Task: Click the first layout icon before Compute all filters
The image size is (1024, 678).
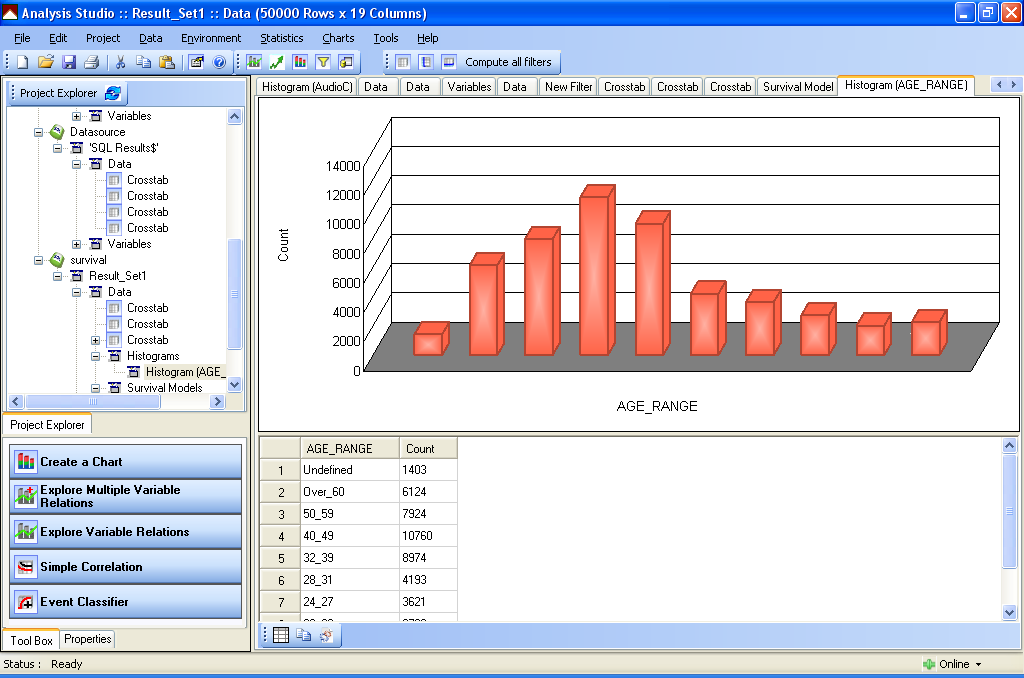Action: [x=403, y=62]
